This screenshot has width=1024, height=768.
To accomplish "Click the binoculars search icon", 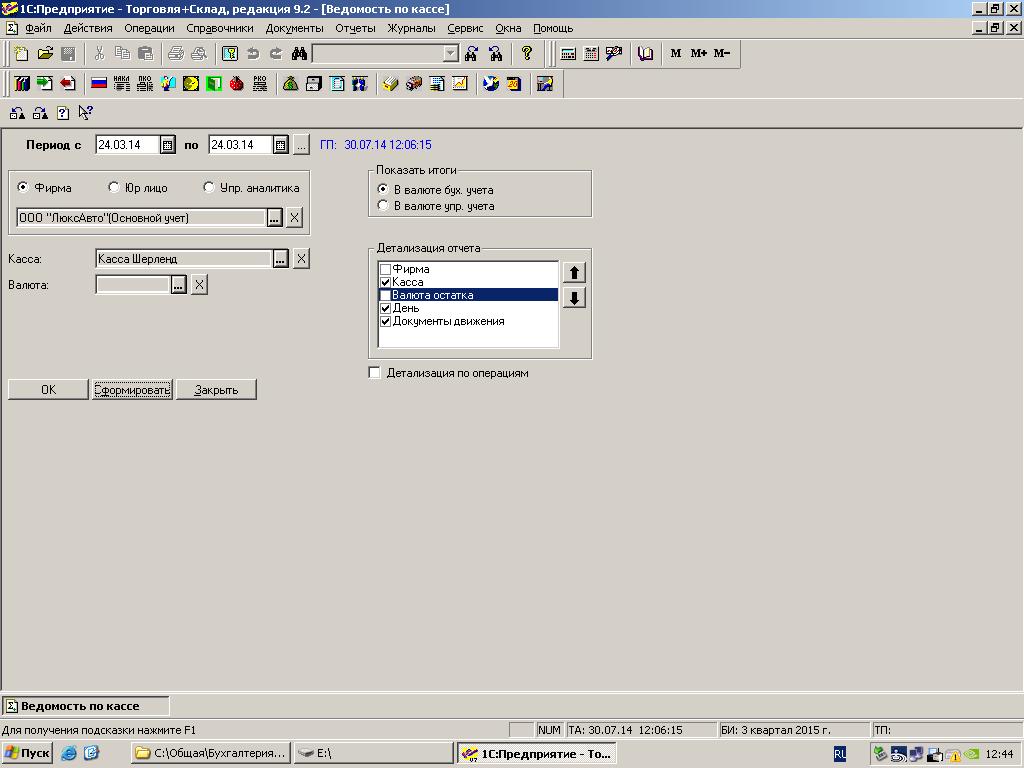I will (x=299, y=54).
